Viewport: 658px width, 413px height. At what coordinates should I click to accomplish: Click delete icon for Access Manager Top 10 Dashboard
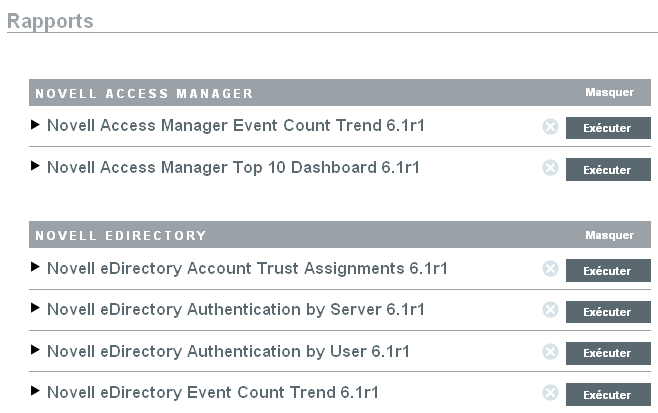[550, 168]
